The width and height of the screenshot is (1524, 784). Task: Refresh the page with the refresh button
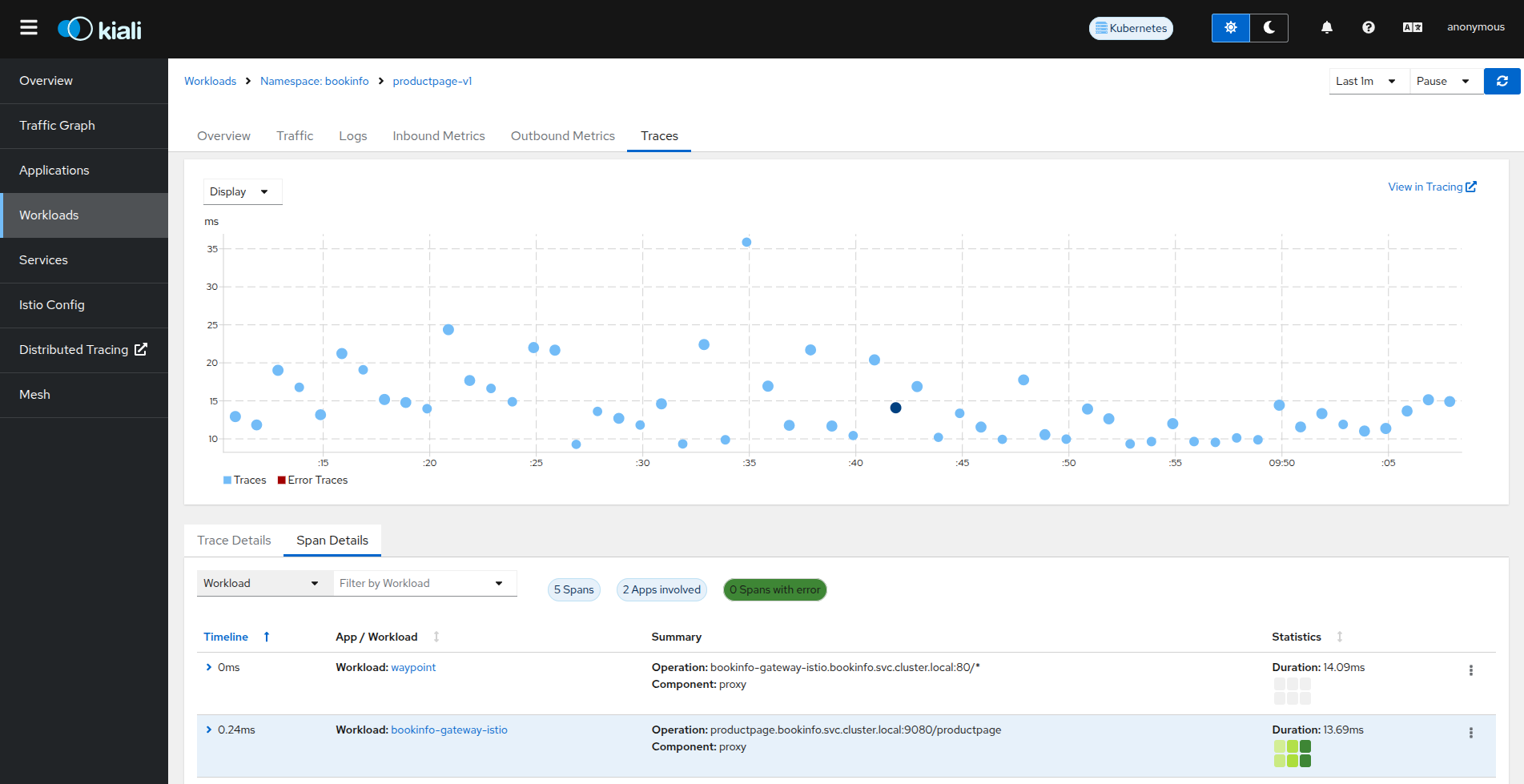1502,81
